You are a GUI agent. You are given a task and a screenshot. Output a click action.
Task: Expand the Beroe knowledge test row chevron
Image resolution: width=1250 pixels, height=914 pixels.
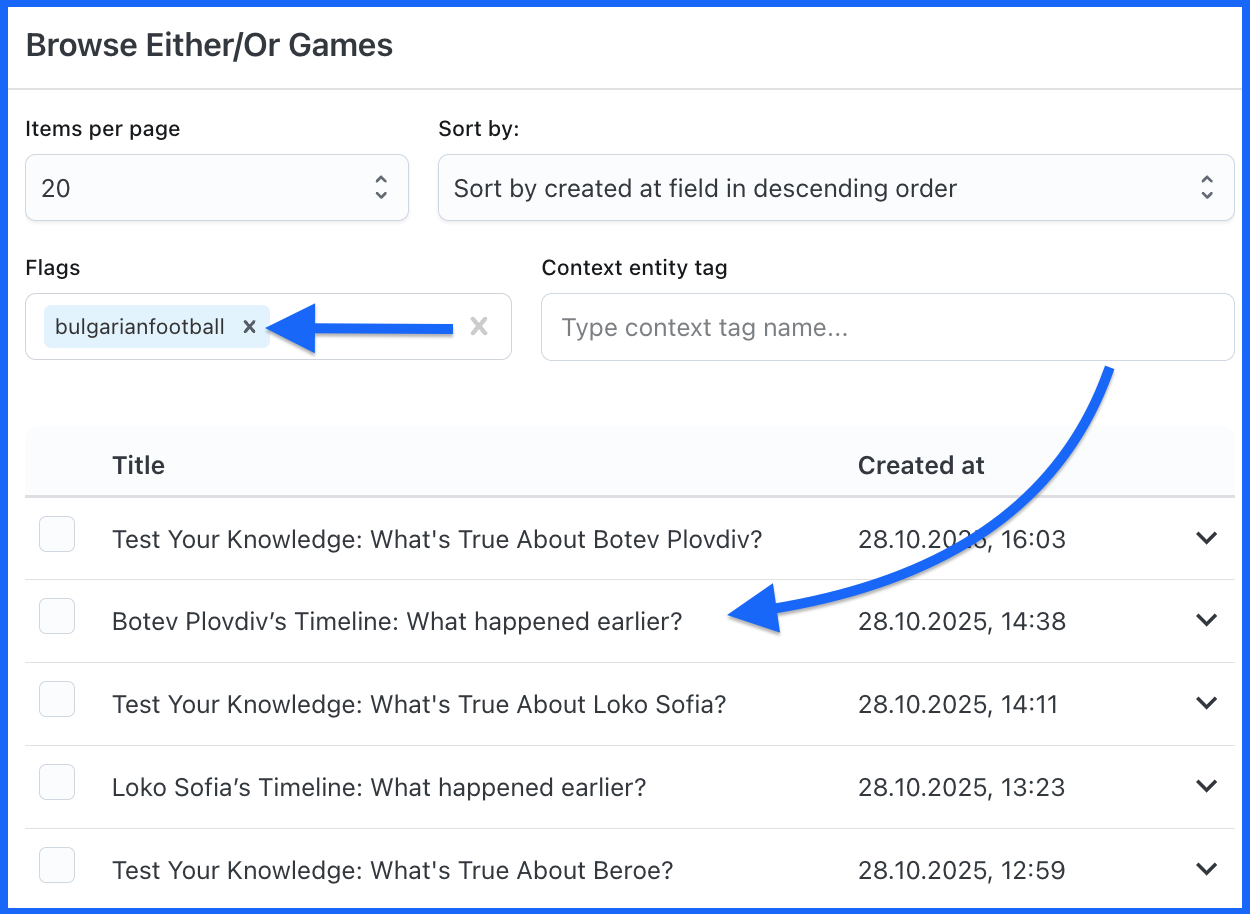click(1207, 868)
